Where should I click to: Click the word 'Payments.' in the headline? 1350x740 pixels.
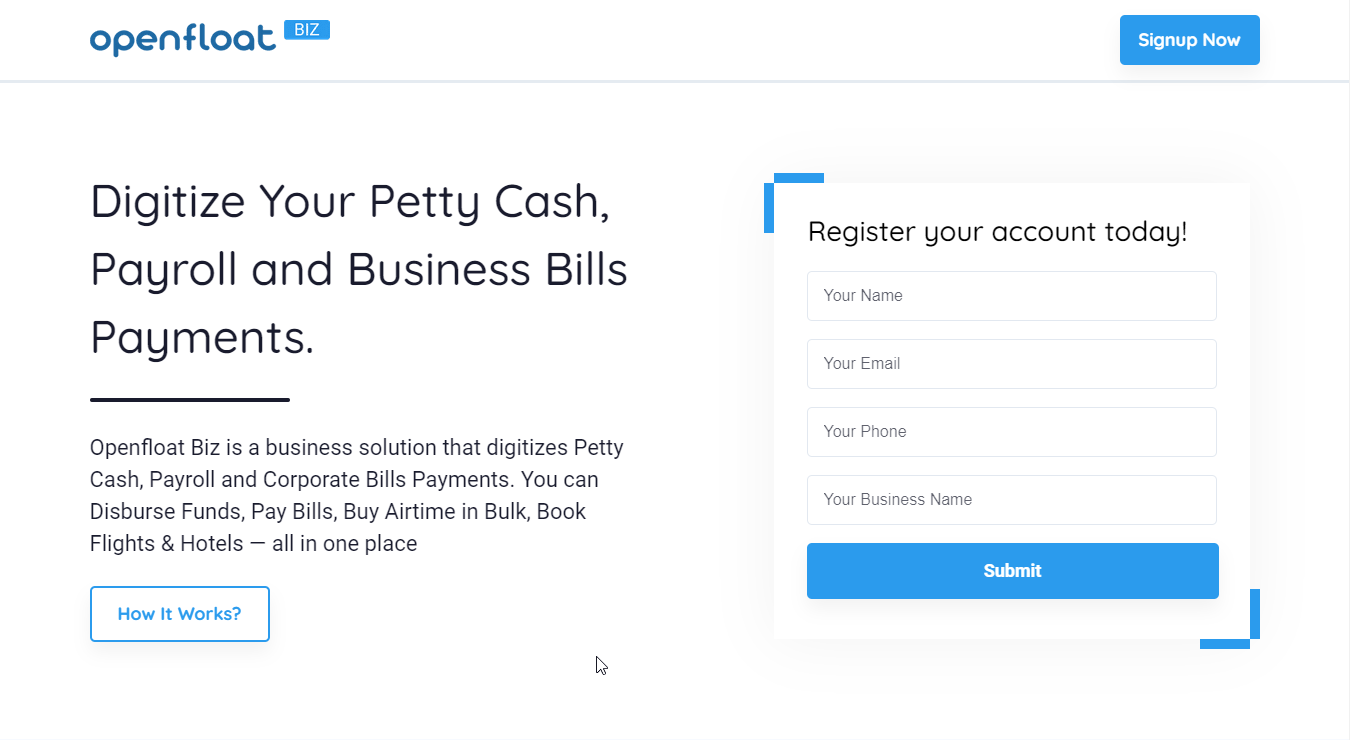[x=202, y=338]
